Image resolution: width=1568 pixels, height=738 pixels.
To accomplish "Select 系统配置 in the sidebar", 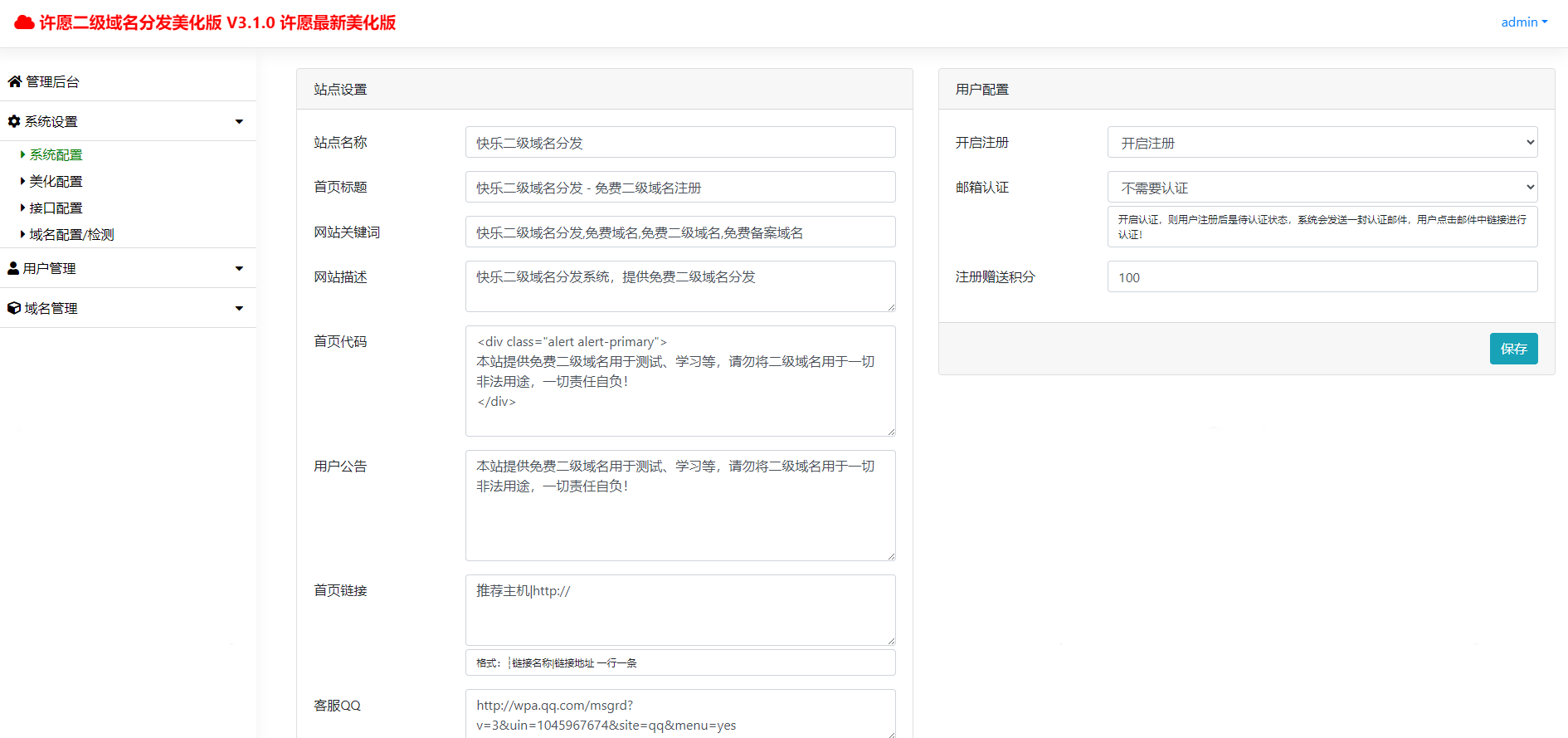I will (x=56, y=154).
